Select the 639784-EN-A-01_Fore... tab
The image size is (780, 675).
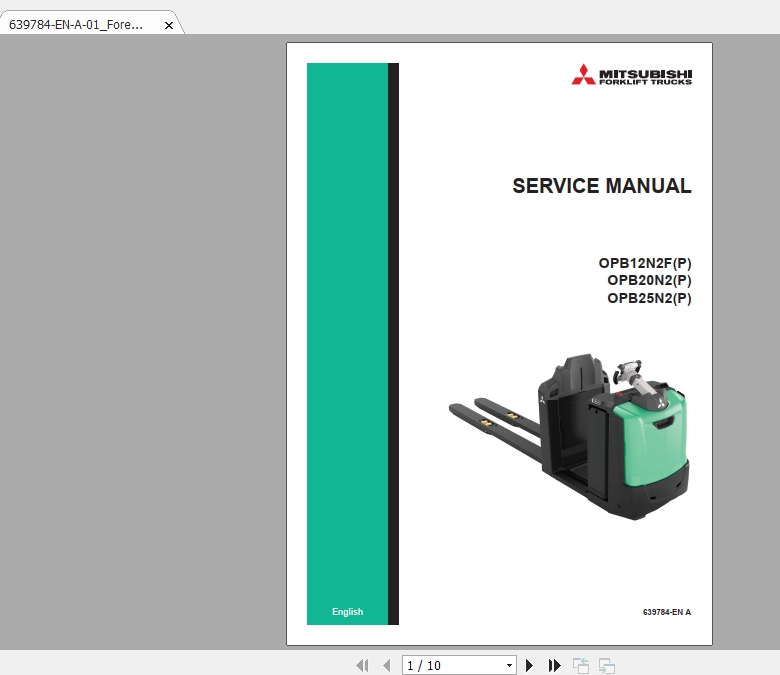point(90,24)
